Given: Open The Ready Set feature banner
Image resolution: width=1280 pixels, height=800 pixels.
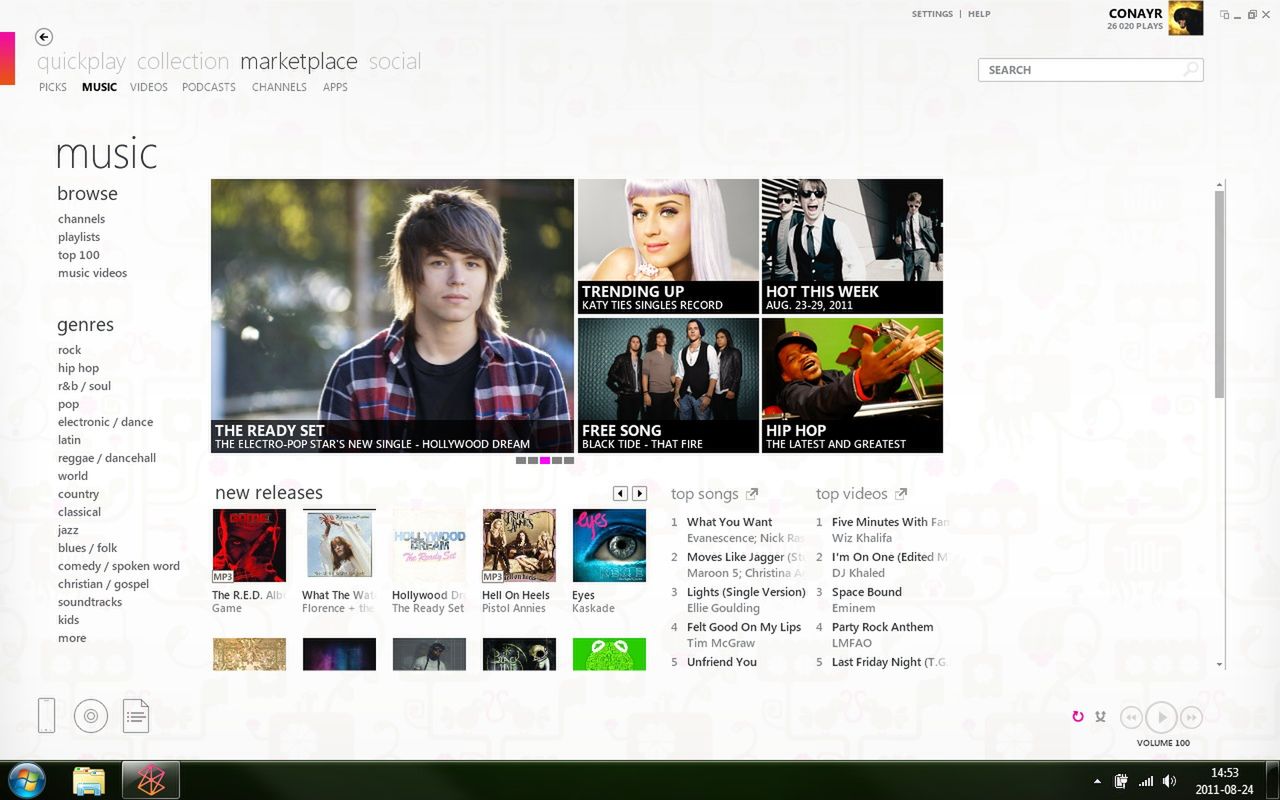Looking at the screenshot, I should point(392,316).
